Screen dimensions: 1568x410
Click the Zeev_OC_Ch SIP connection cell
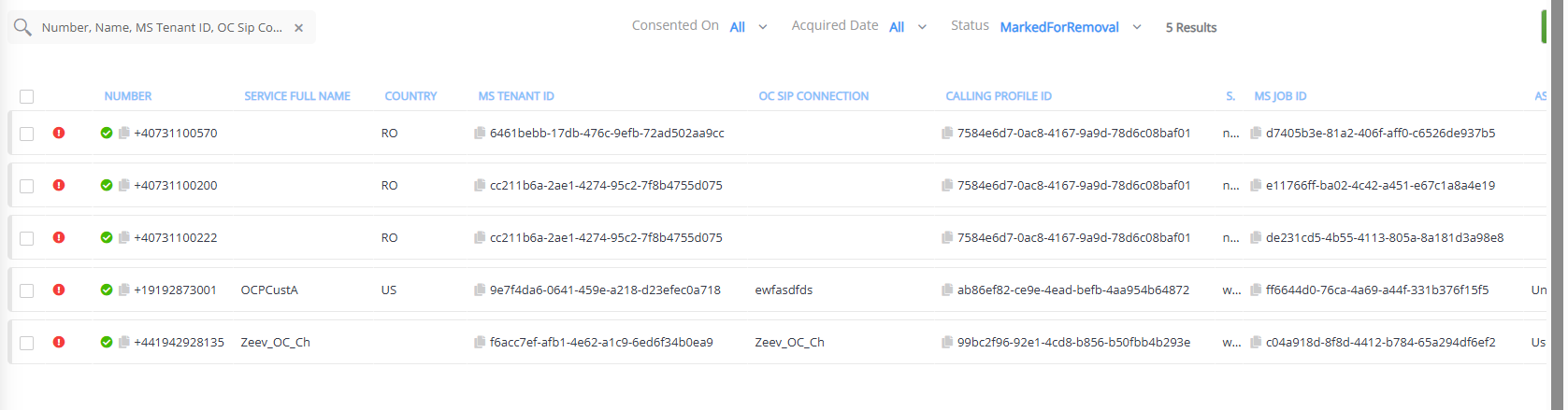[x=790, y=343]
